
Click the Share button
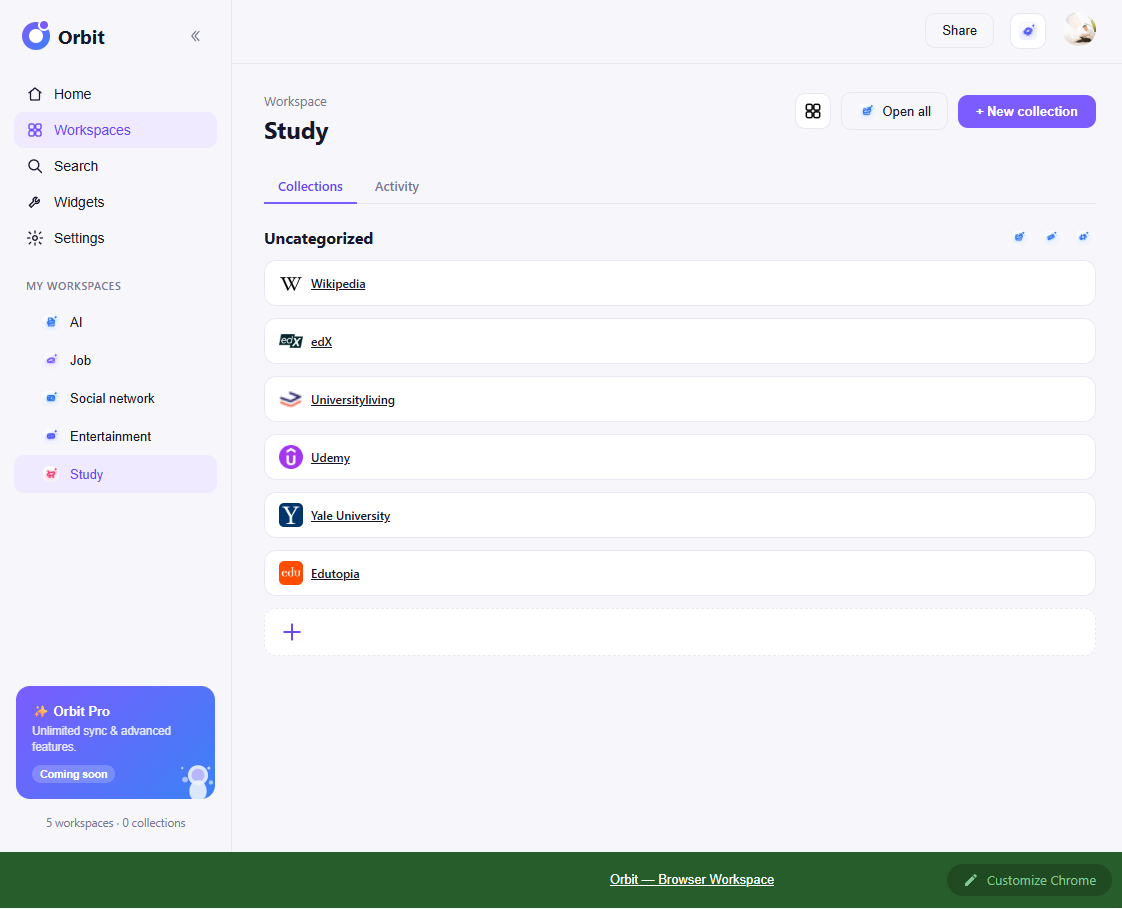point(959,31)
